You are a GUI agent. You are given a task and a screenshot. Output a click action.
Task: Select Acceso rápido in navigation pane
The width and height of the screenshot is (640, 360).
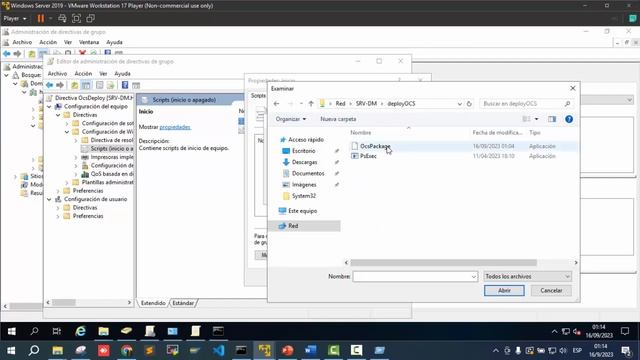(x=305, y=140)
